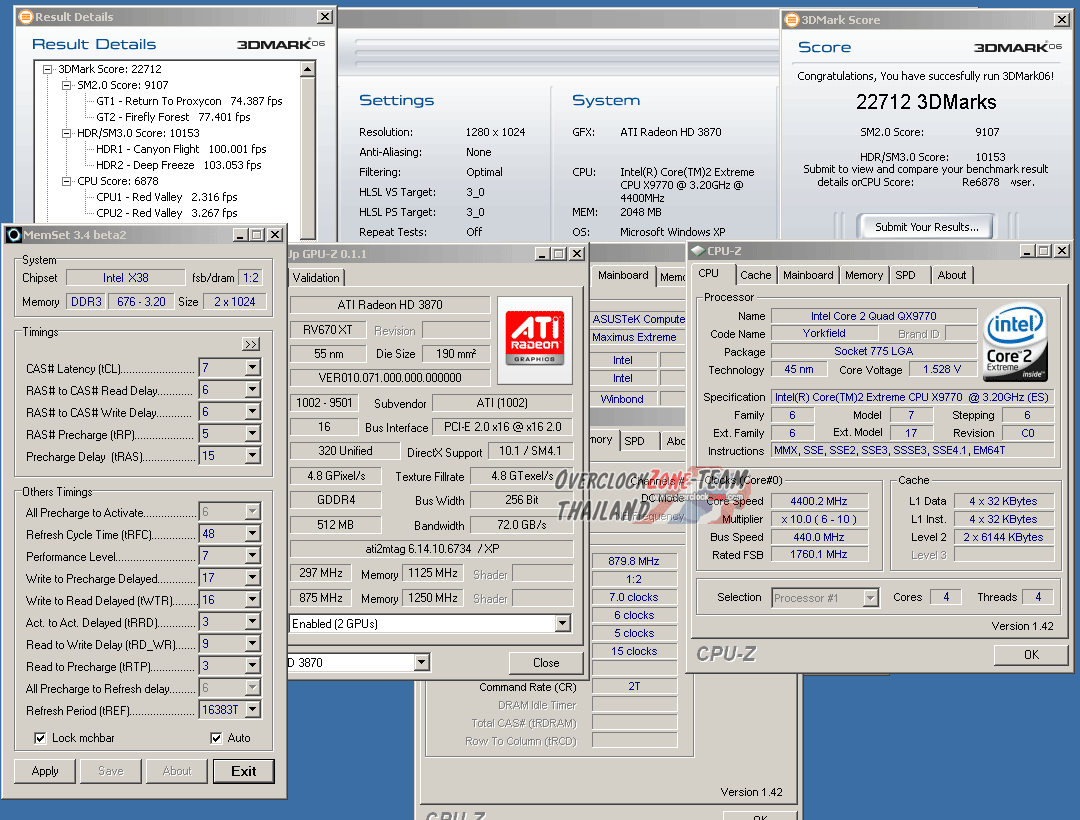Click Close in GPU-Z
Image resolution: width=1080 pixels, height=820 pixels.
(546, 662)
